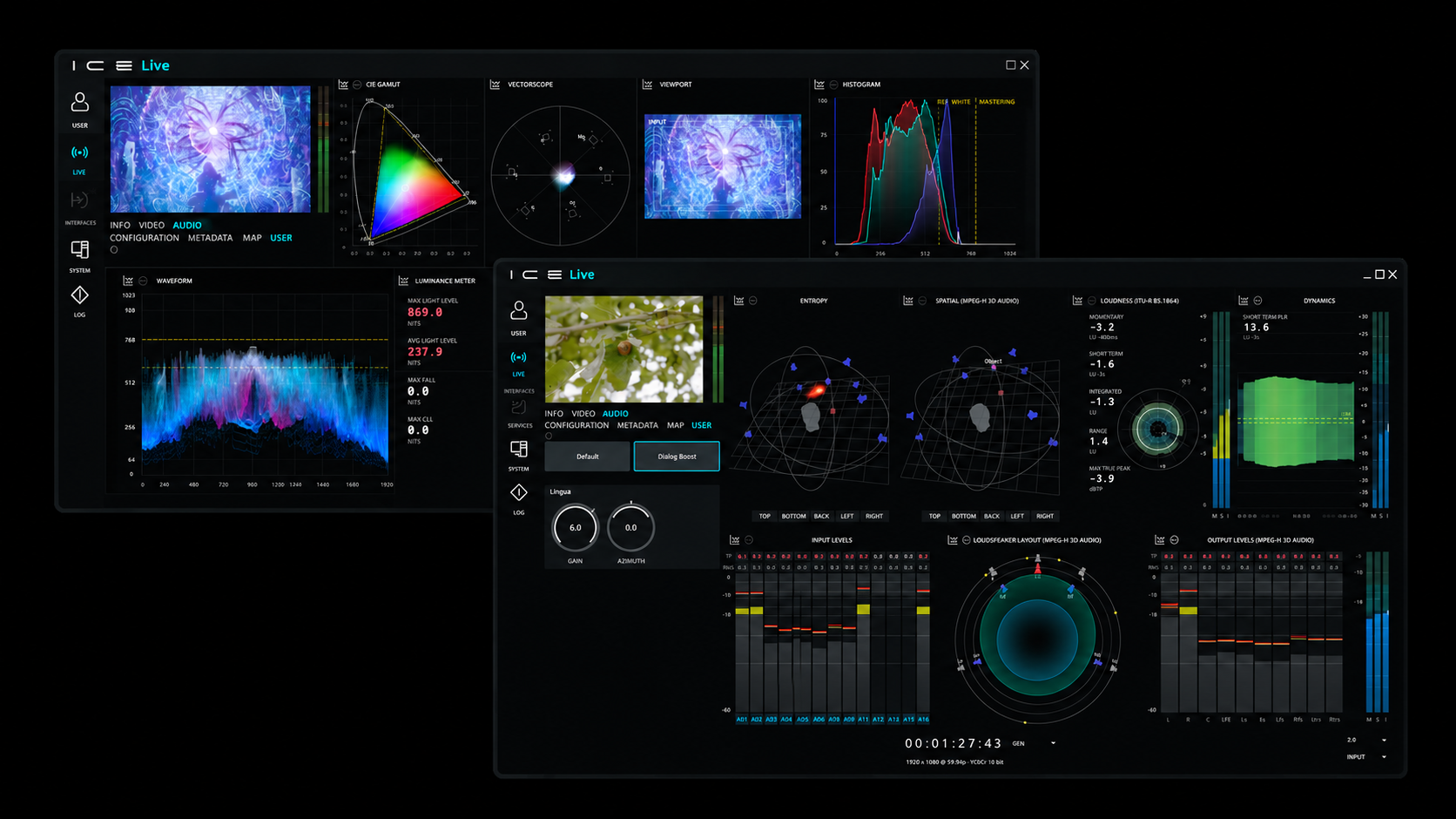
Task: Switch to the INFO tab in the front window
Action: [x=554, y=414]
